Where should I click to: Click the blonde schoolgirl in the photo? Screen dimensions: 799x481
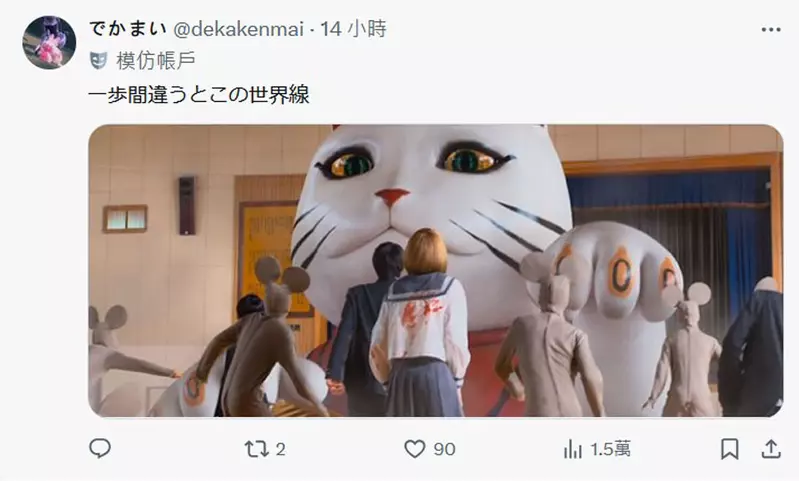pos(420,323)
